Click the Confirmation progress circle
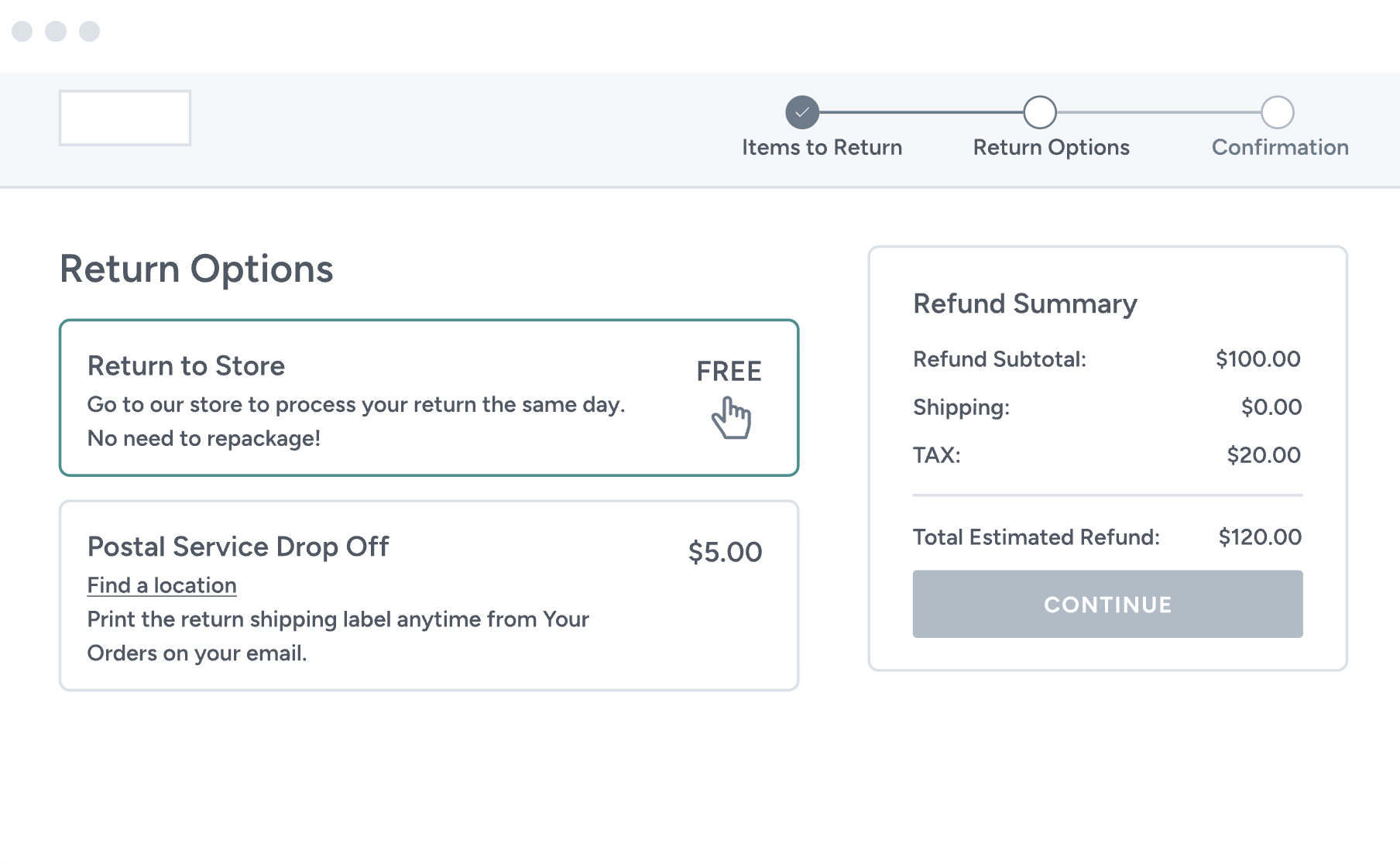 click(1278, 111)
